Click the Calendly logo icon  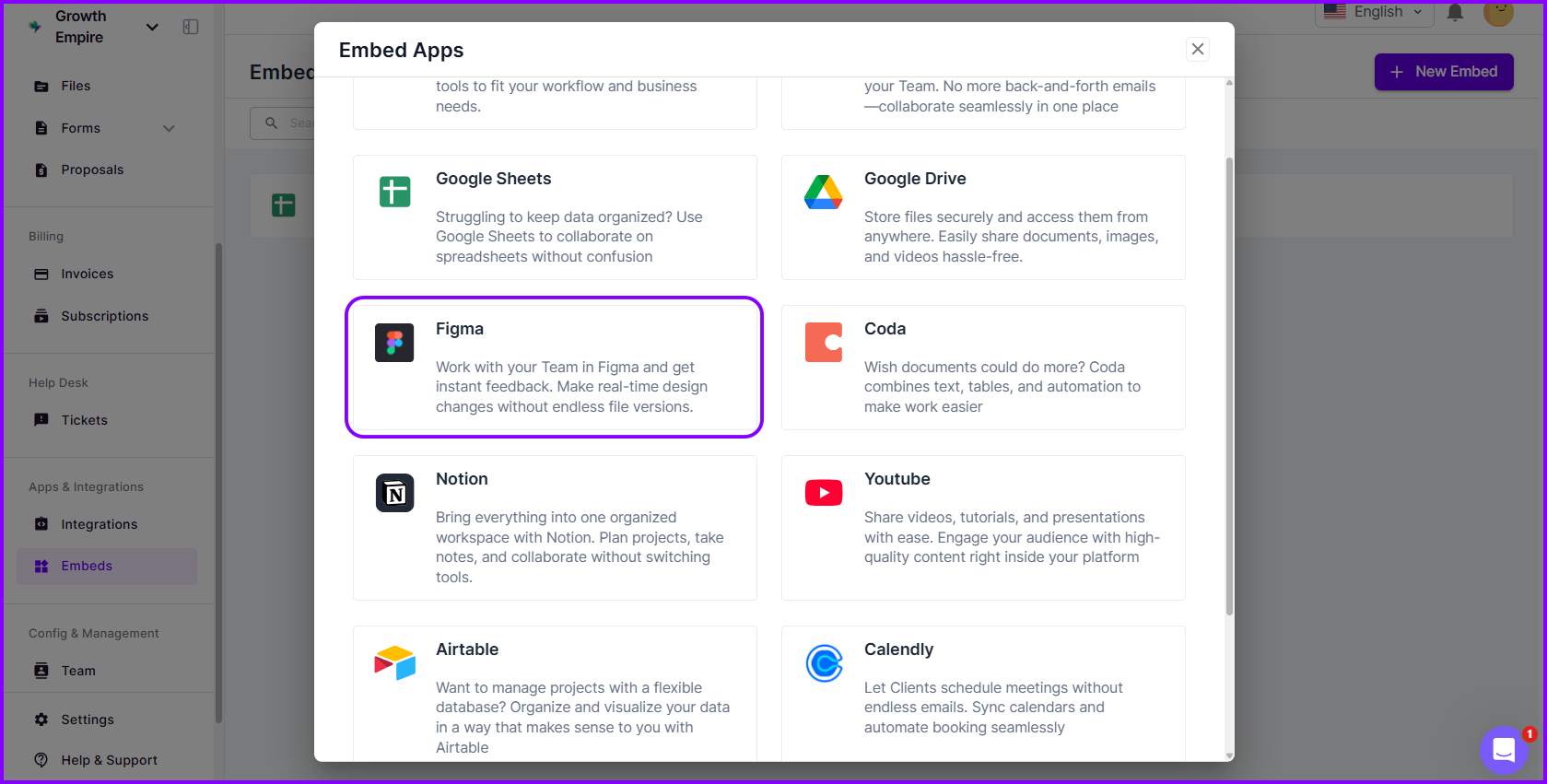[823, 662]
